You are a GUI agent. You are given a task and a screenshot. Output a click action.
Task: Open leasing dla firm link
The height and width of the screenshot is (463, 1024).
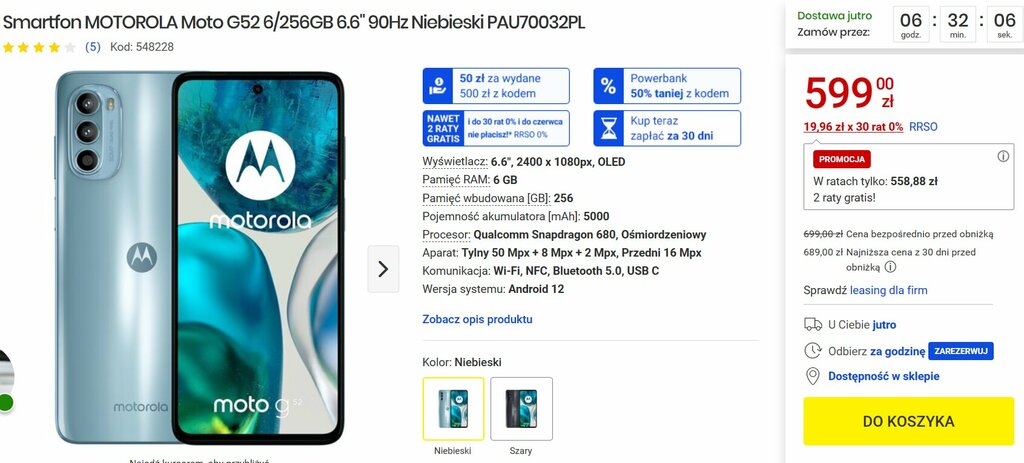click(888, 290)
